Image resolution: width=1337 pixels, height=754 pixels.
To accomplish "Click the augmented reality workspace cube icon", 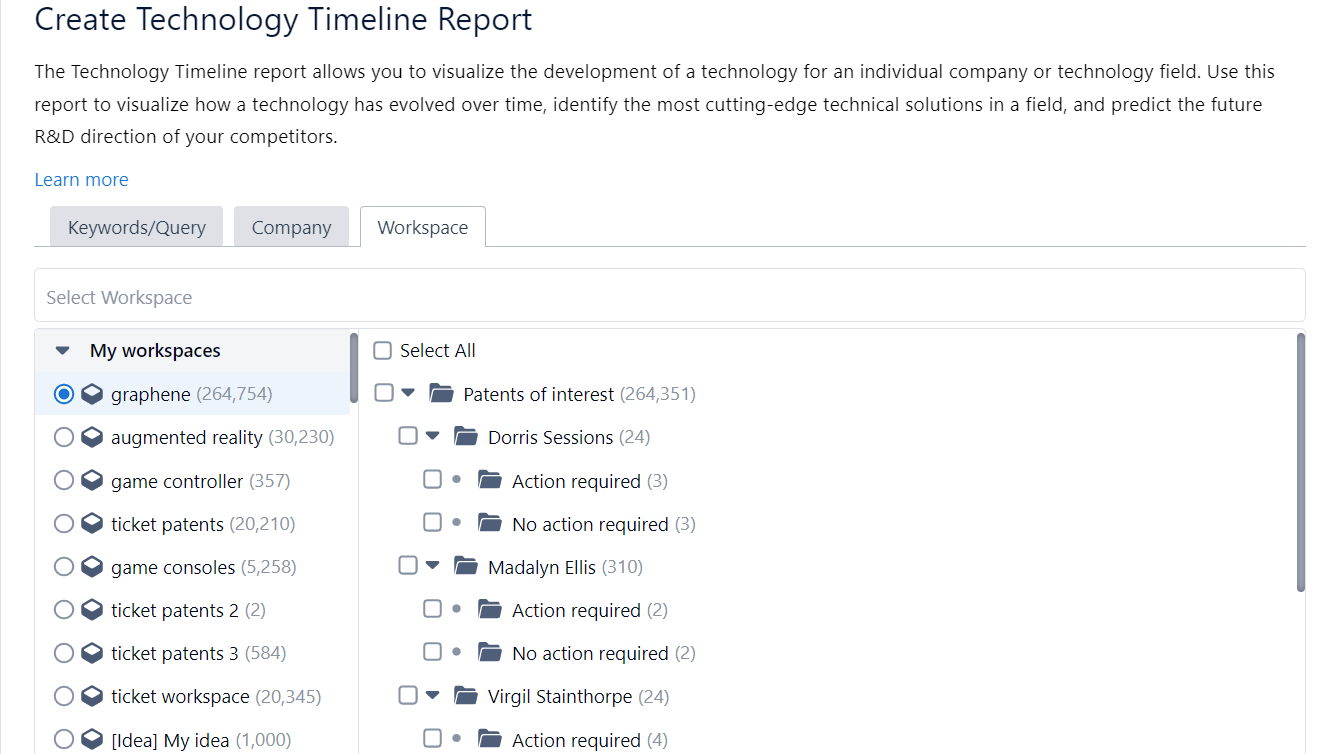I will (92, 438).
